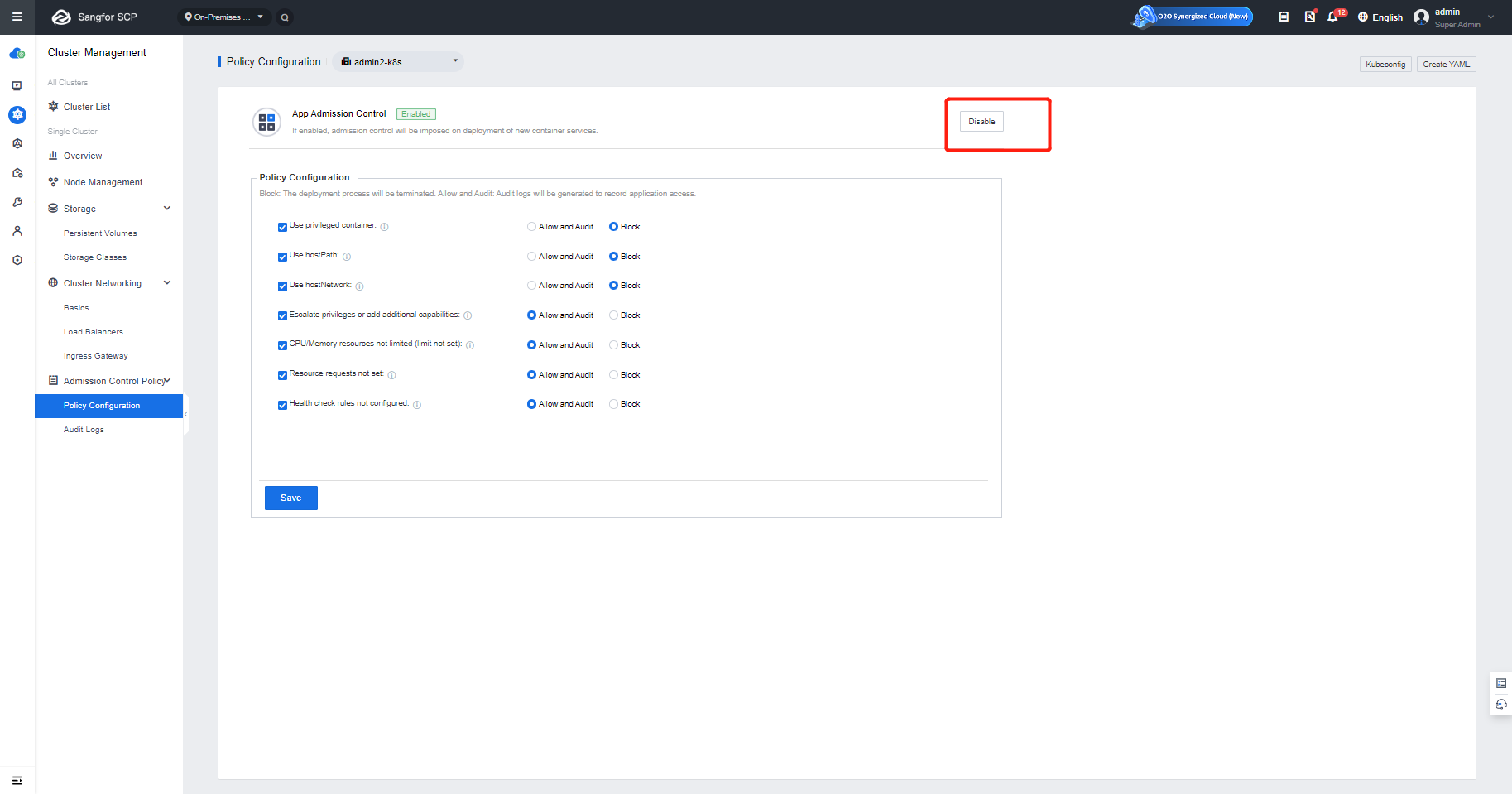Image resolution: width=1512 pixels, height=794 pixels.
Task: Open the task list clipboard icon
Action: (1284, 17)
